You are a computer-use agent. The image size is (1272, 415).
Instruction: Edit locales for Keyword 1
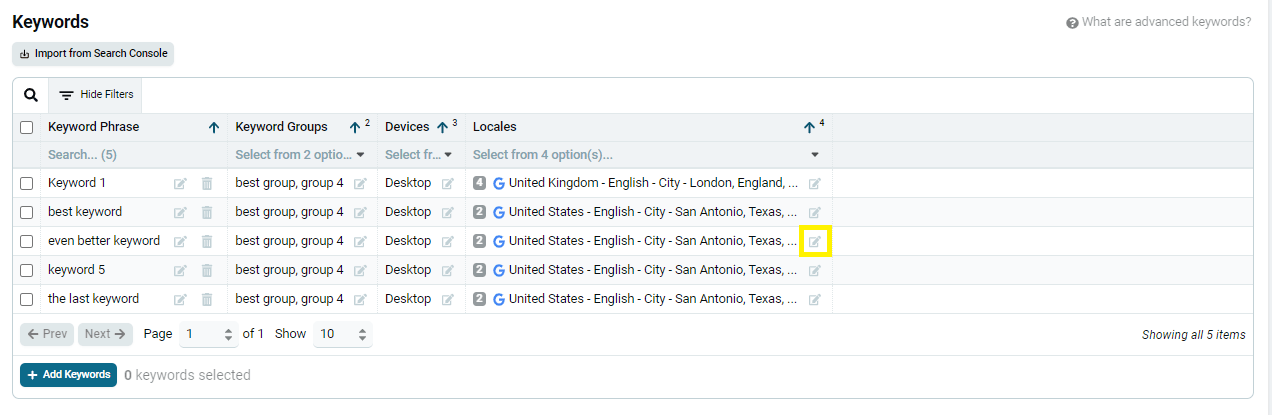(x=815, y=183)
